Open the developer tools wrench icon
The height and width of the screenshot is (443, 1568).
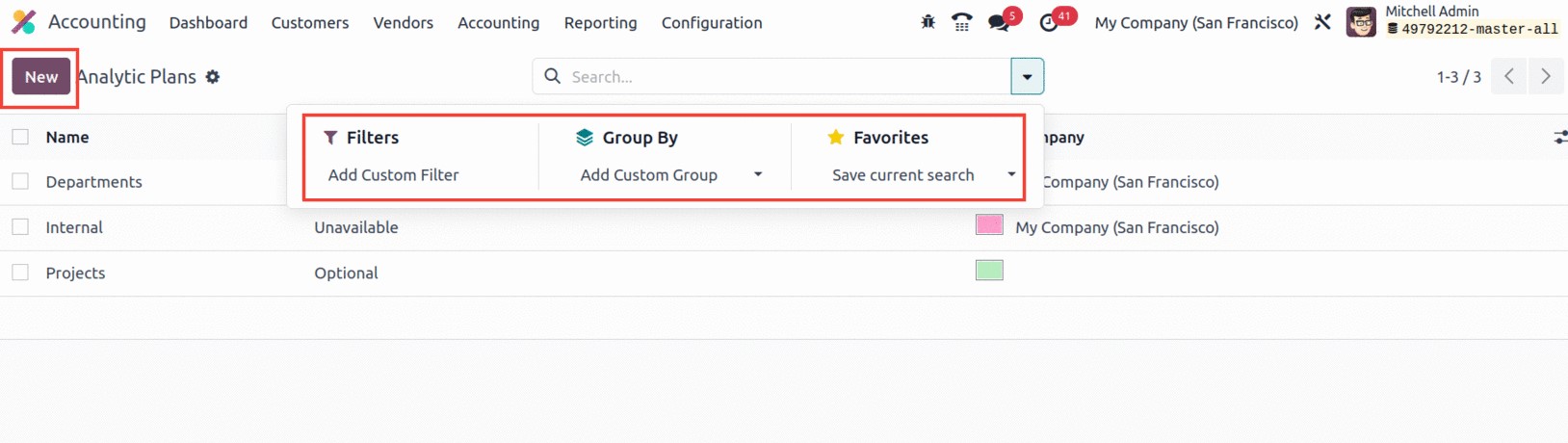pos(1322,21)
